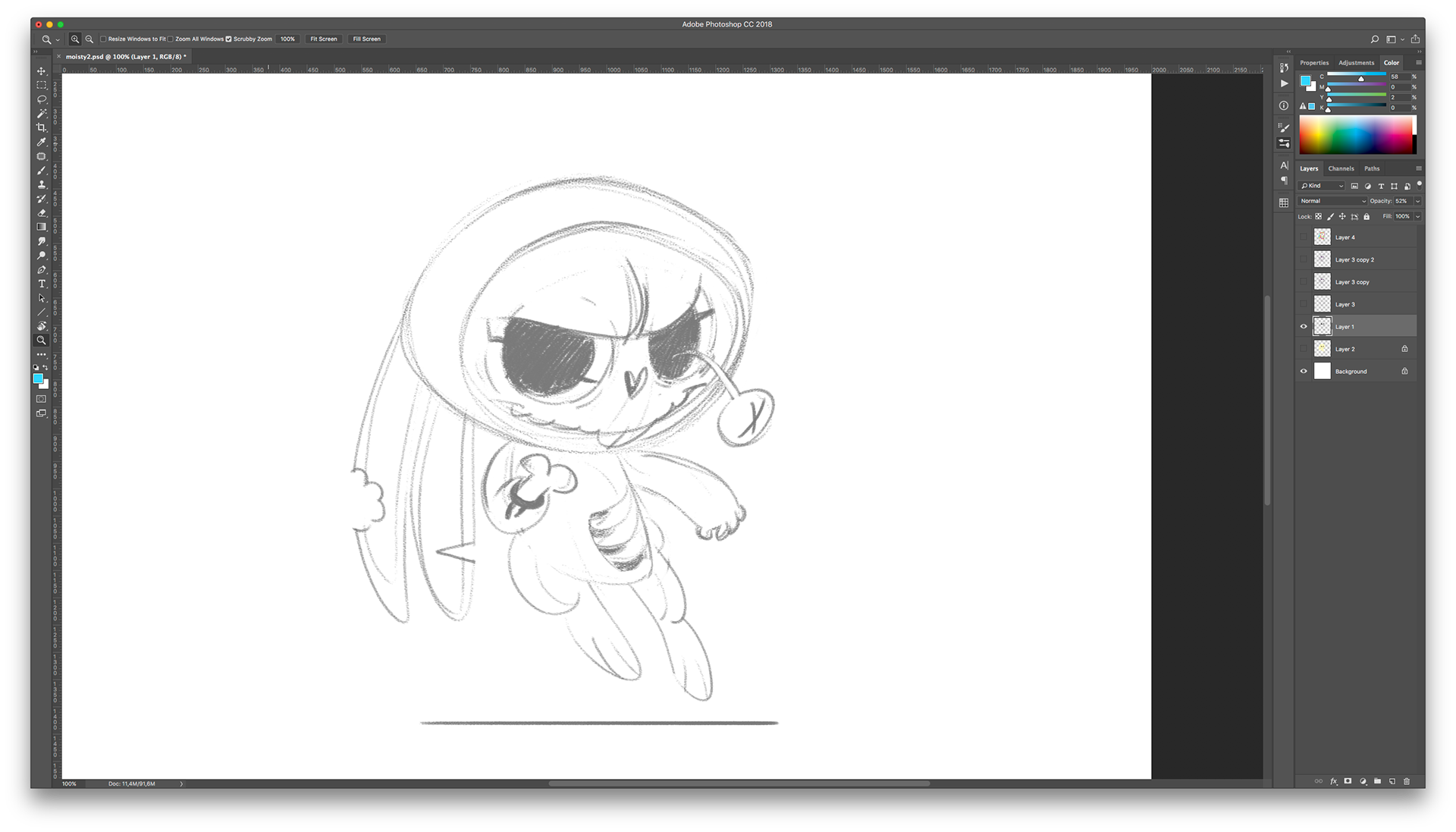
Task: Open the History panel icon
Action: point(1284,68)
